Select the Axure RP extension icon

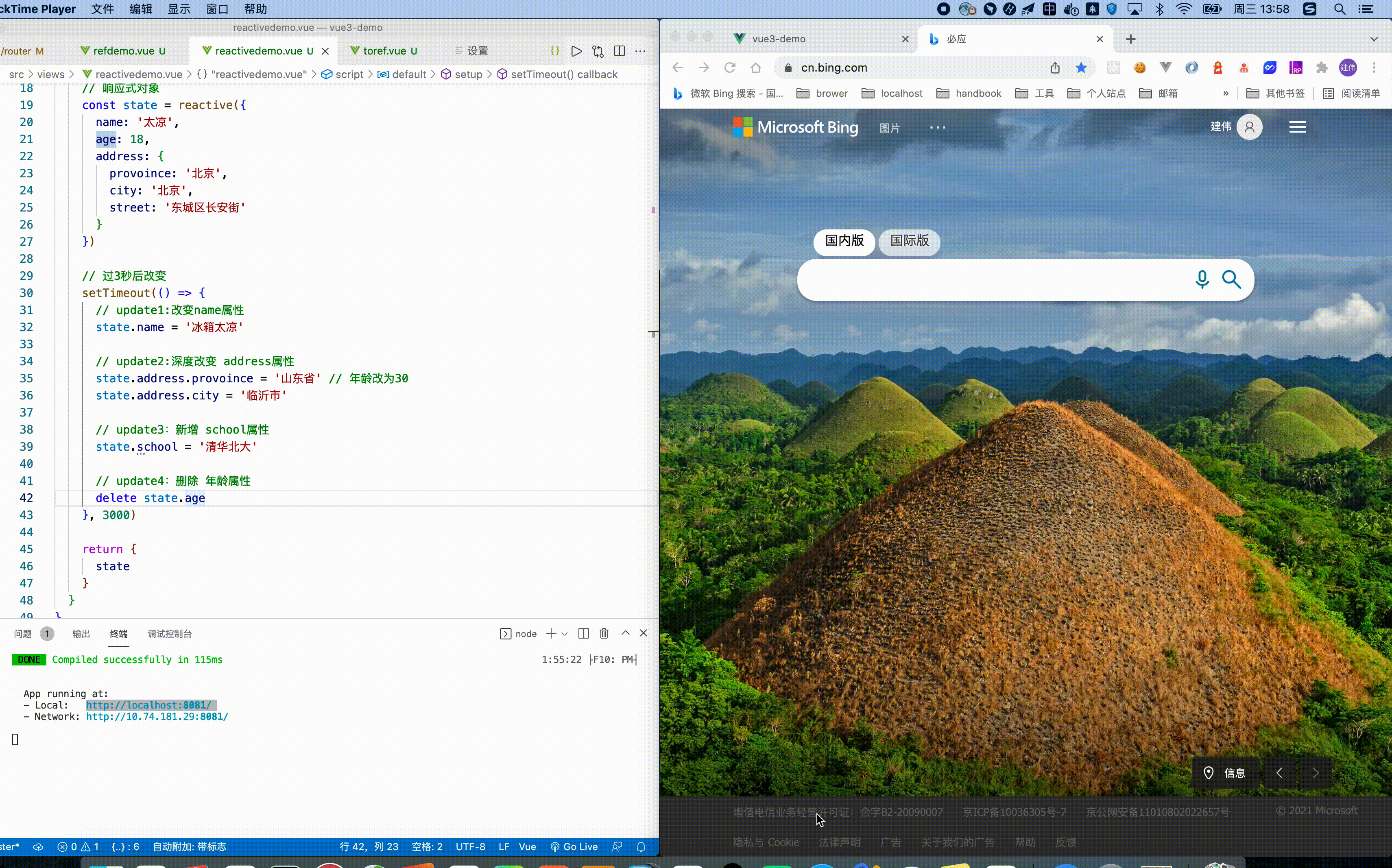(x=1296, y=67)
